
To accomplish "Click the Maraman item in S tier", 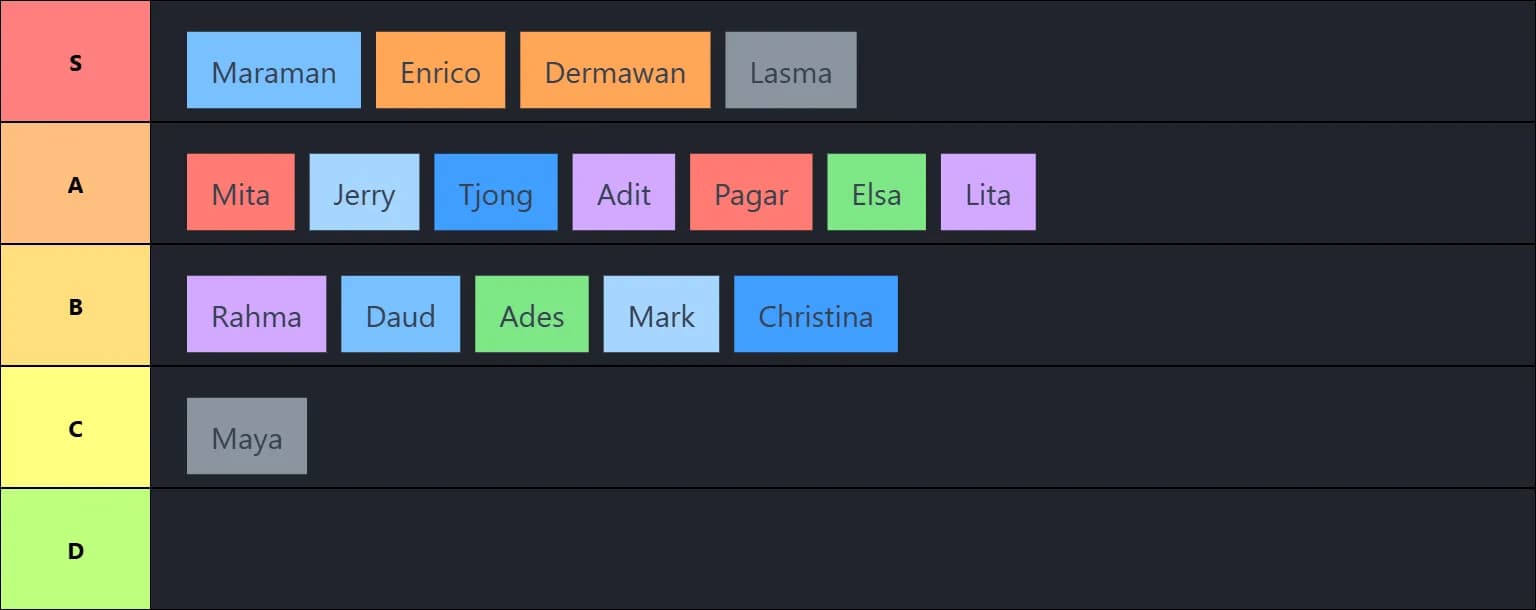I will click(273, 70).
